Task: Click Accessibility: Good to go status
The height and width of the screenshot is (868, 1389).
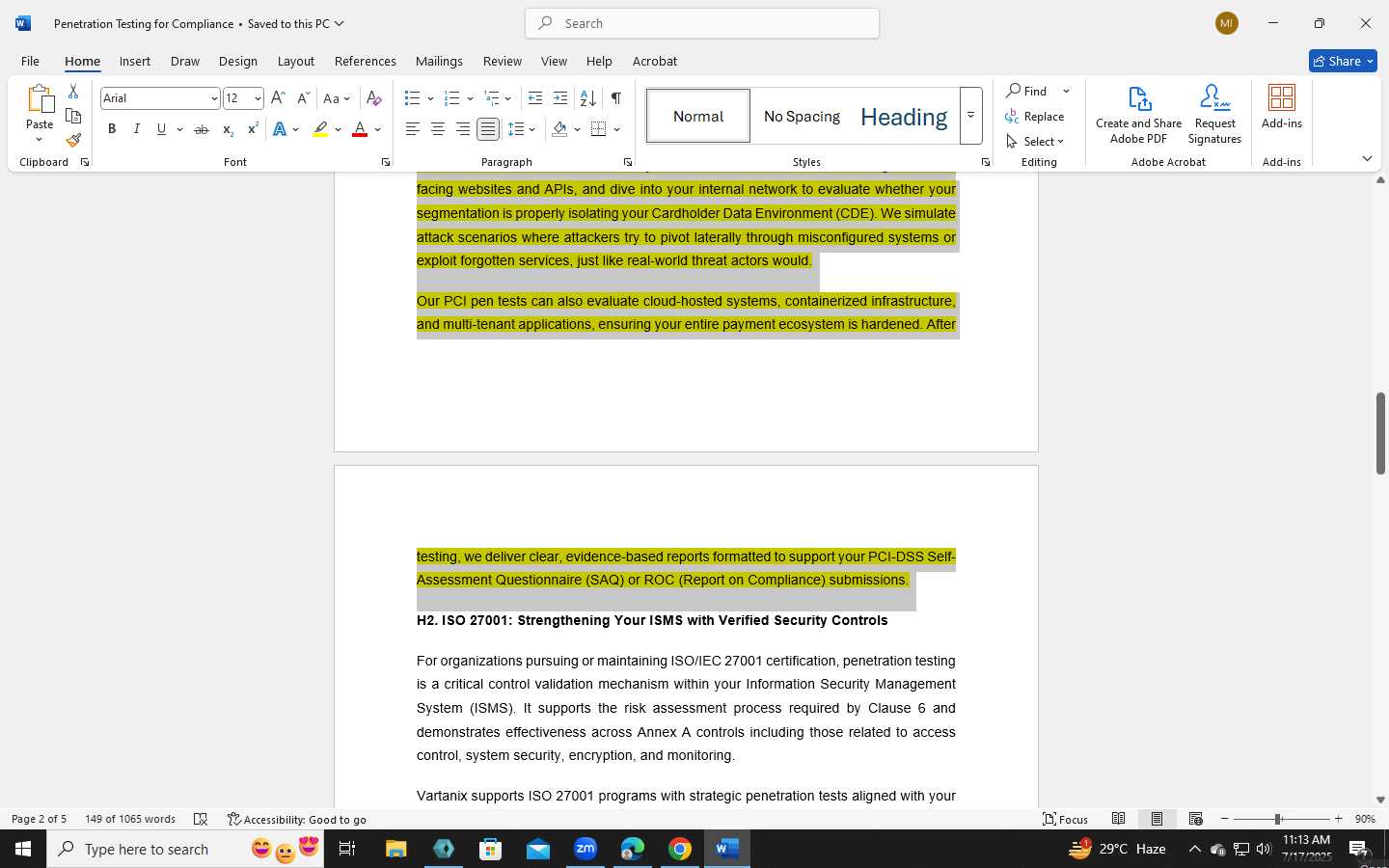Action: point(297,819)
